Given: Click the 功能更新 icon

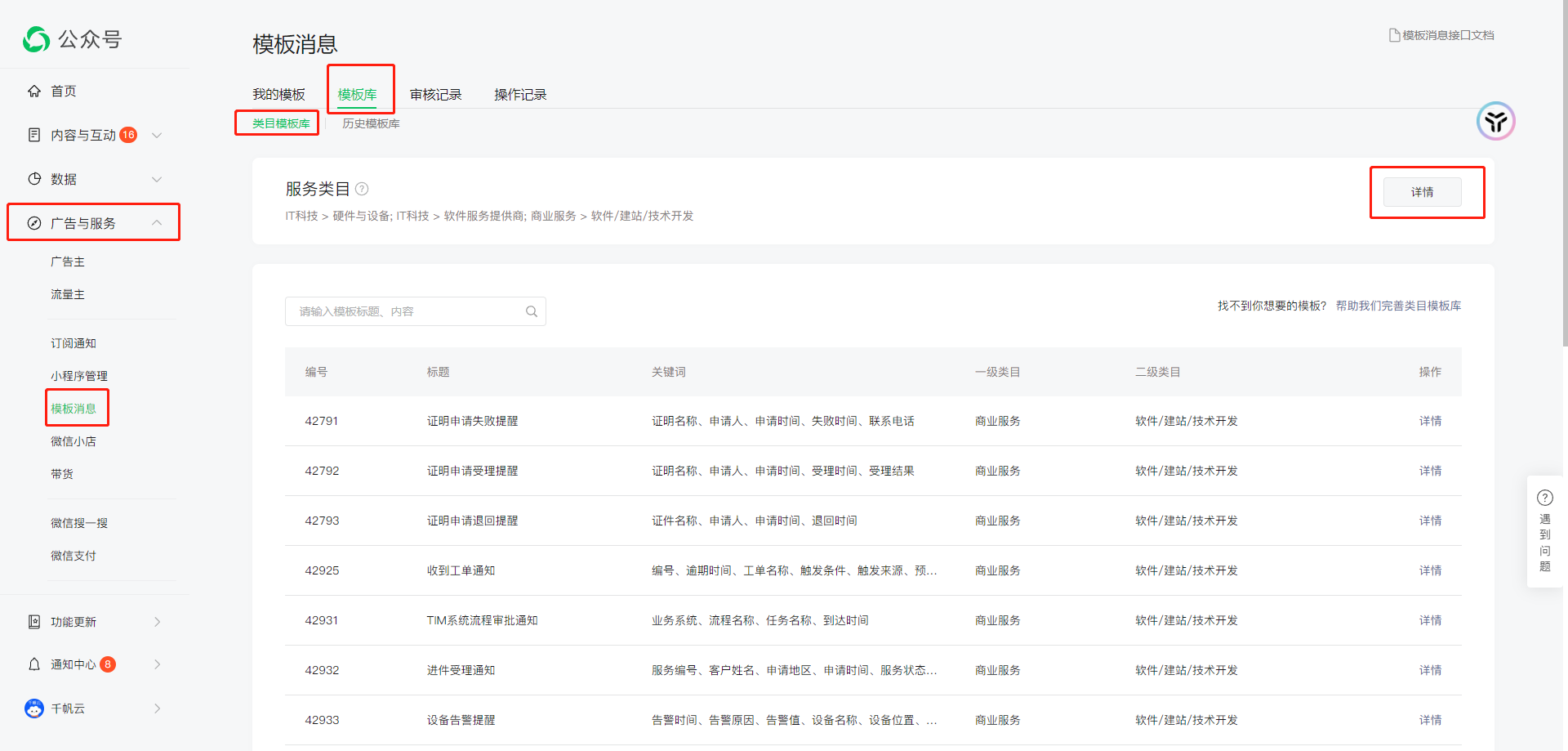Looking at the screenshot, I should point(34,622).
